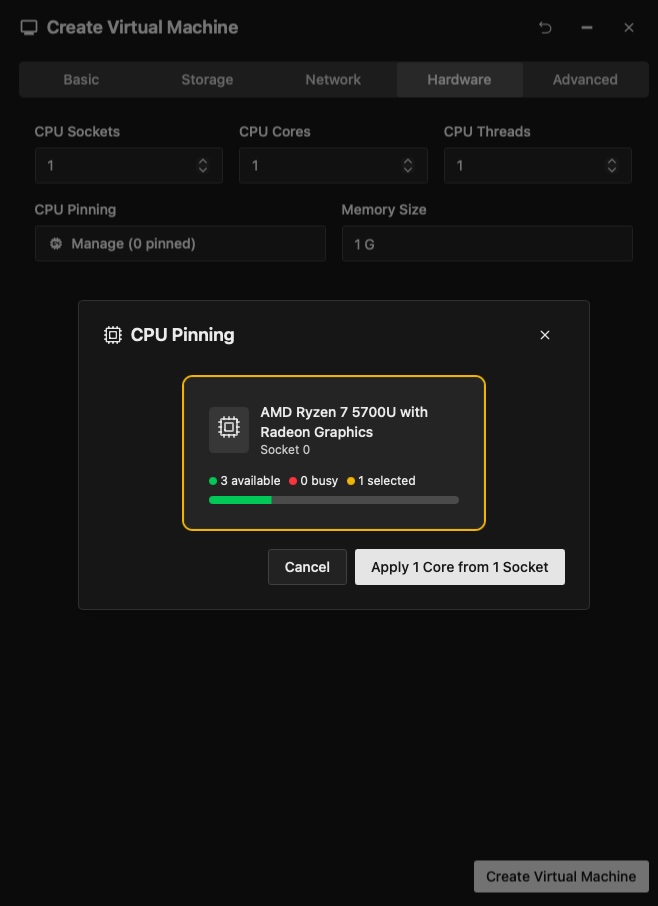Screen dimensions: 658x906
Task: Go to the Advanced tab
Action: pyautogui.click(x=585, y=80)
